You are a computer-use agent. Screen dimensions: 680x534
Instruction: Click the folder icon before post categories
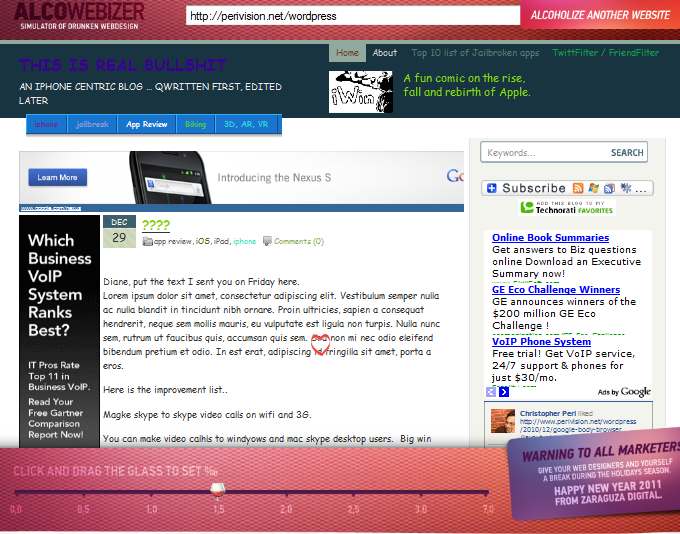click(147, 242)
